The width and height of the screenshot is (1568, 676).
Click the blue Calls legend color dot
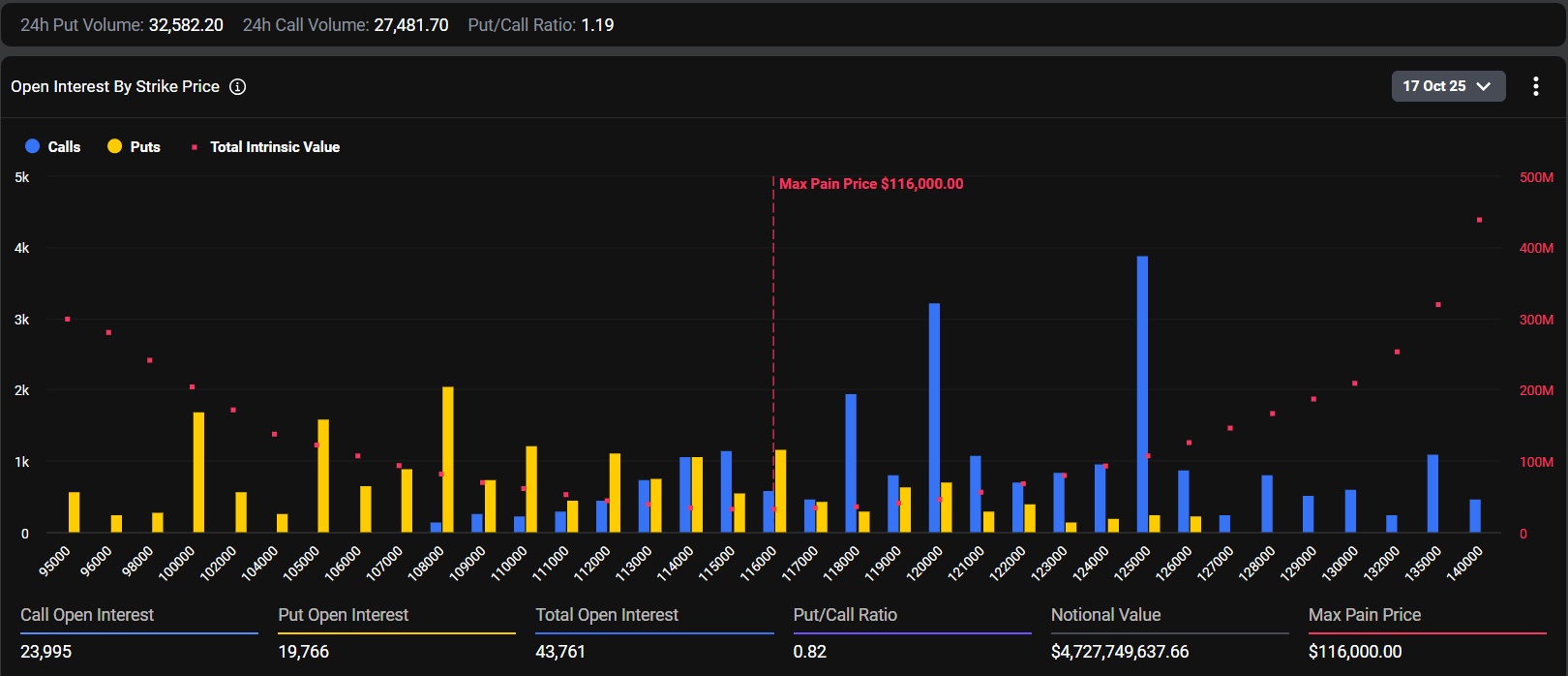[x=32, y=146]
